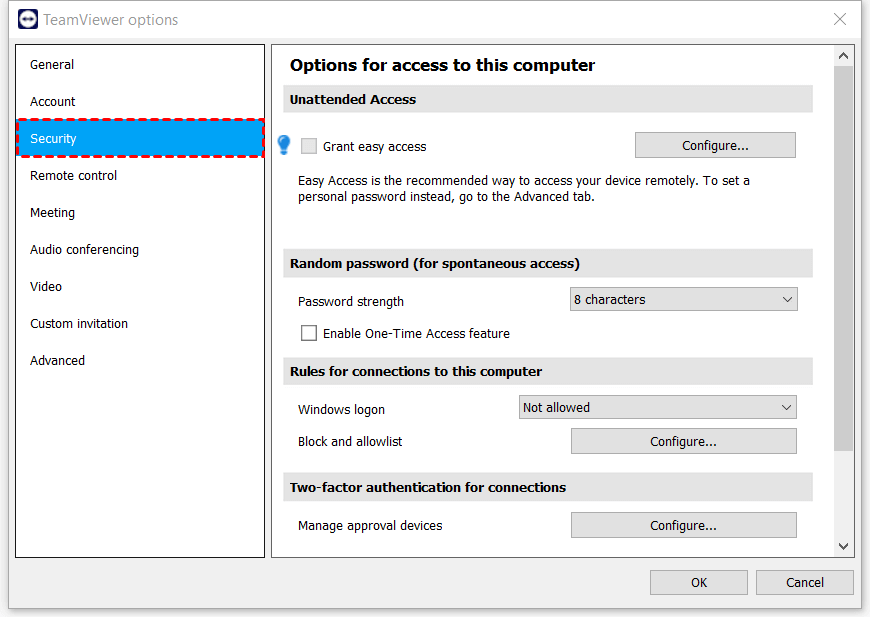
Task: Click the scrollbar up arrow
Action: (843, 56)
